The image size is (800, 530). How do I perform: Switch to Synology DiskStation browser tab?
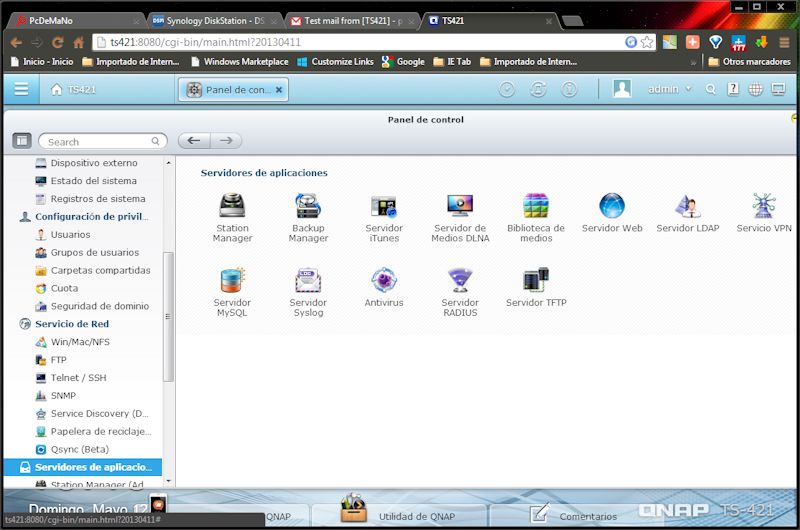tap(213, 21)
